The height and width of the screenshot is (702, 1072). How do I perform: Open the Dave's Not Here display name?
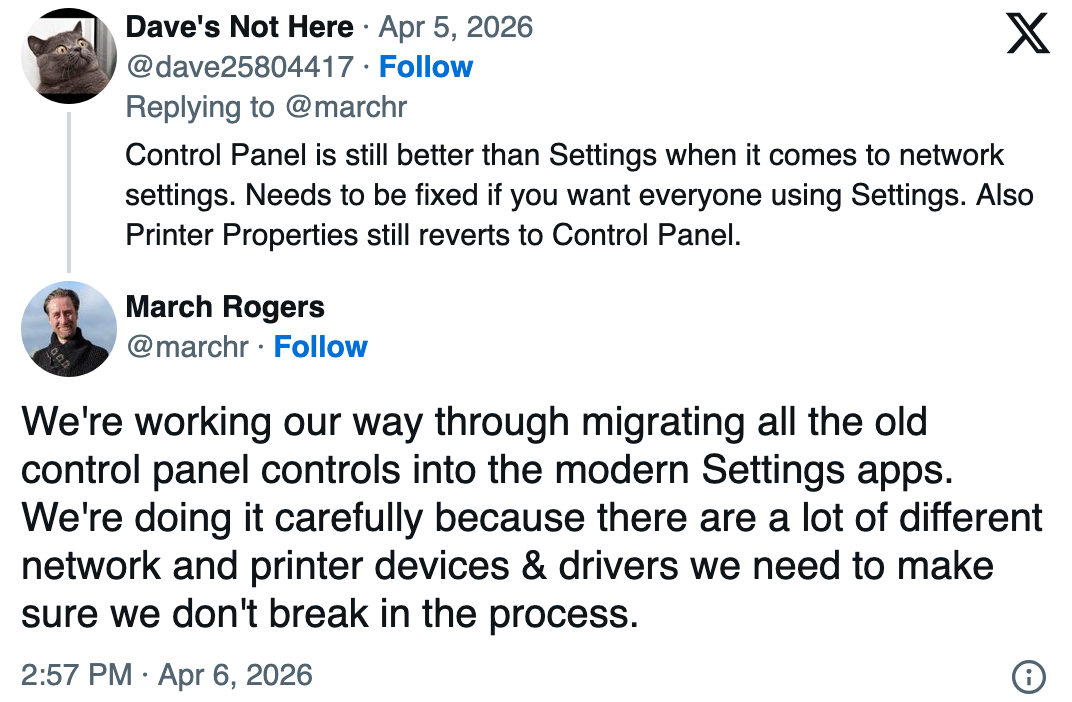point(239,27)
